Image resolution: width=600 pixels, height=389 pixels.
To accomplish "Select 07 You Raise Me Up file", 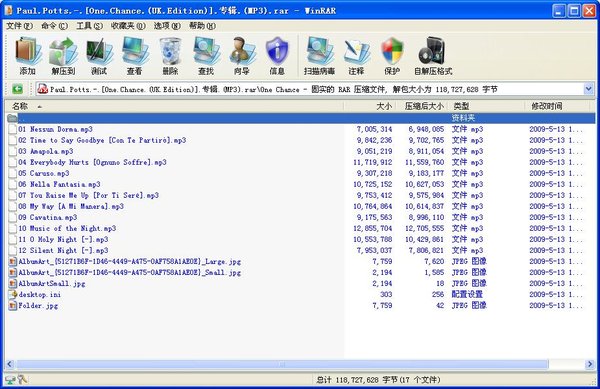I will [x=88, y=195].
